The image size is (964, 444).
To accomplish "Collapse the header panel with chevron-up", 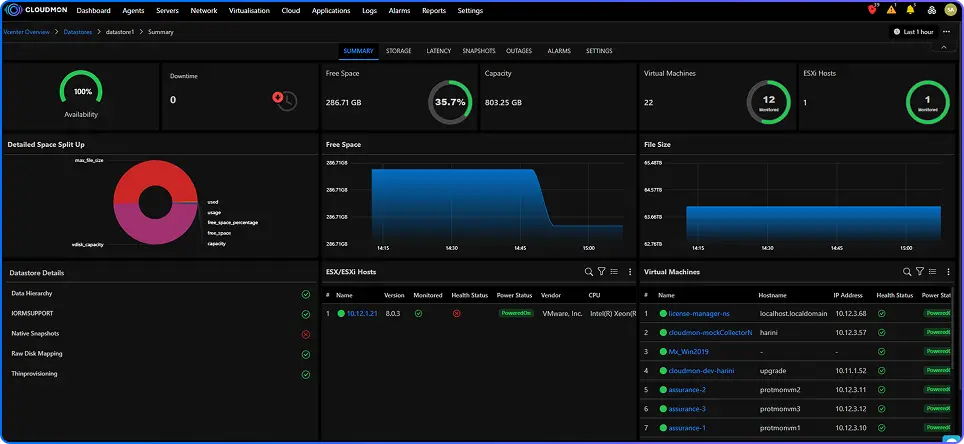I will 944,47.
